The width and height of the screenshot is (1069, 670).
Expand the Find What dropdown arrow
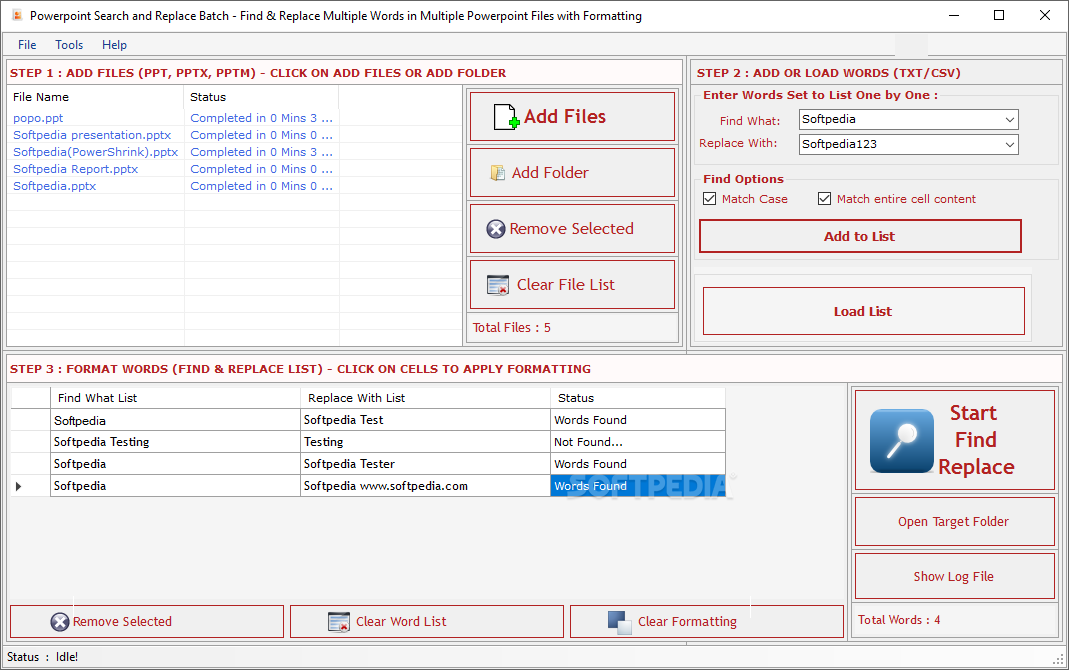(1010, 119)
